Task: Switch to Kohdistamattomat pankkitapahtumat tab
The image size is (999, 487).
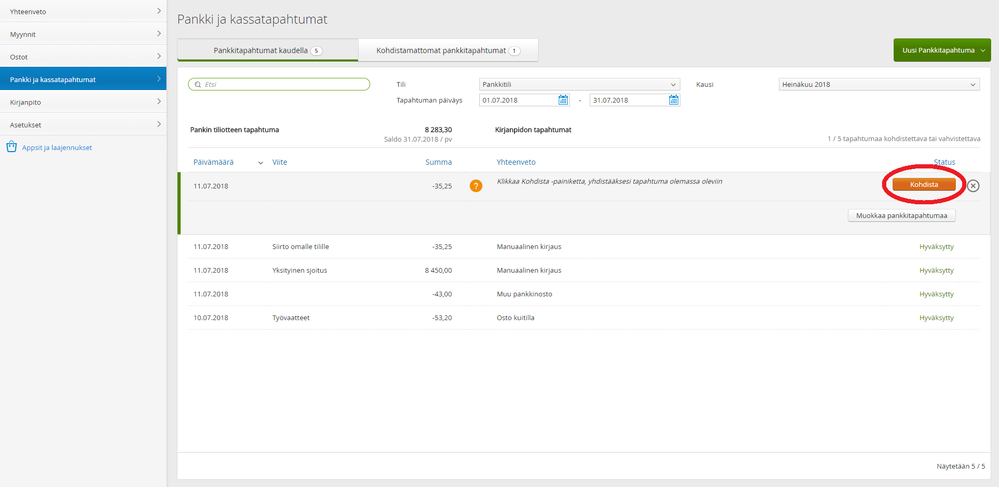Action: [449, 50]
